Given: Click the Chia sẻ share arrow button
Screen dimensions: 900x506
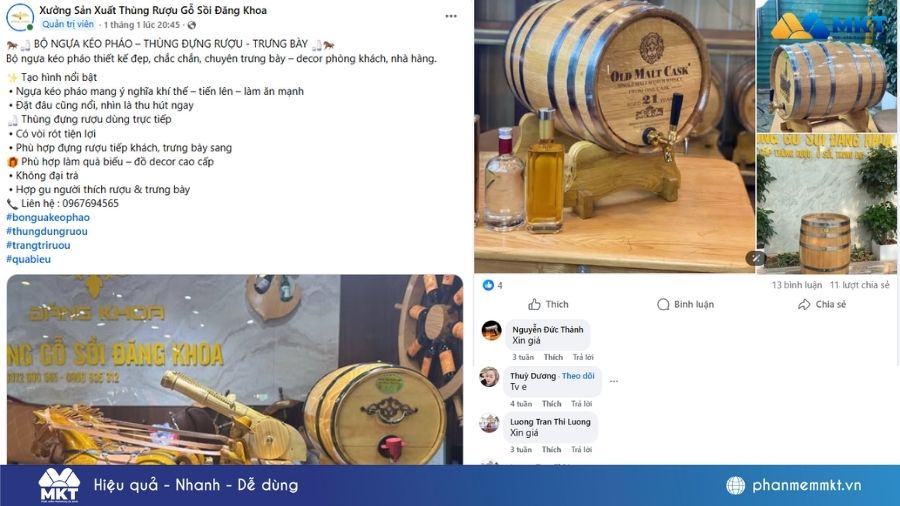Looking at the screenshot, I should [x=822, y=305].
